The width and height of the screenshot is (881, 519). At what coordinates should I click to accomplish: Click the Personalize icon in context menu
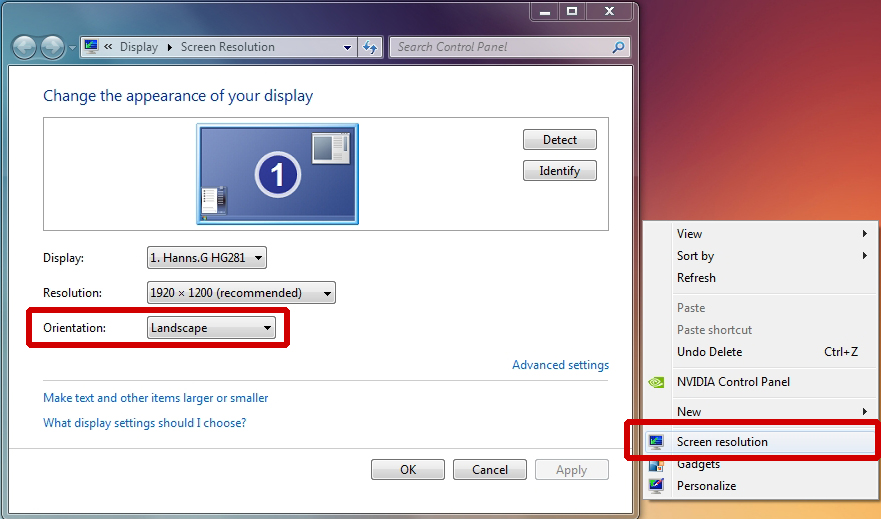pos(656,486)
